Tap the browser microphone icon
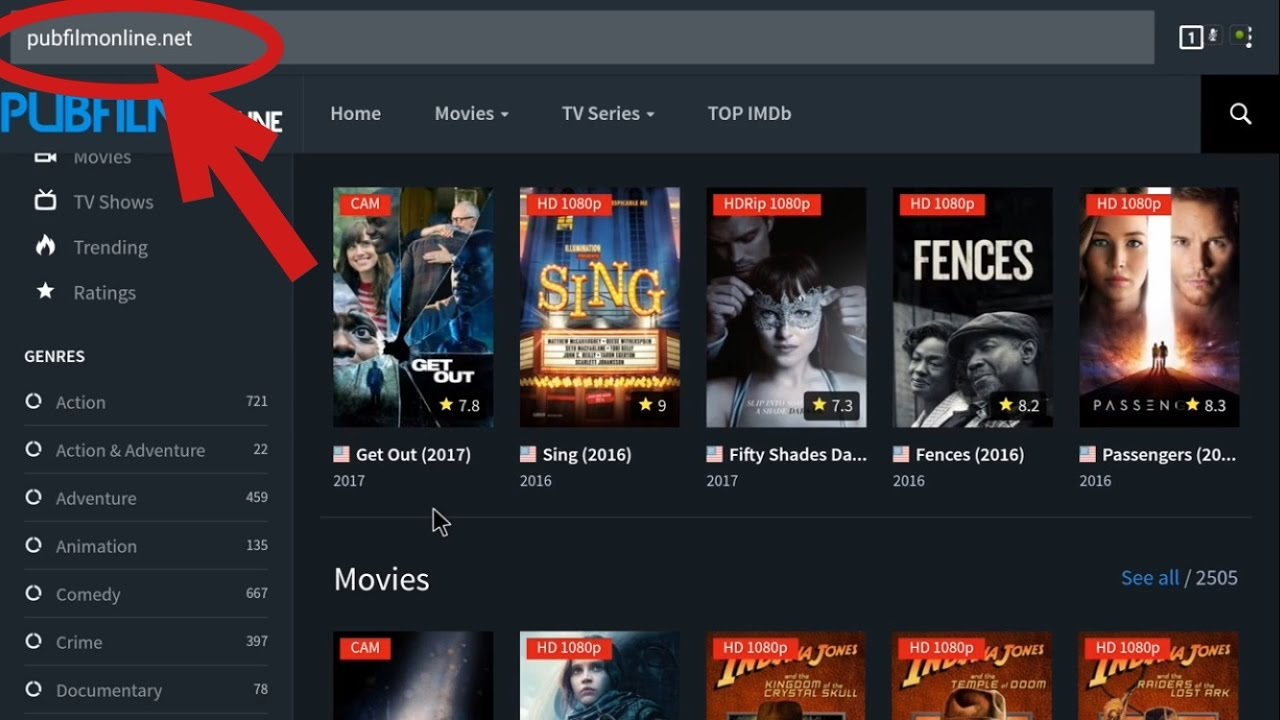Viewport: 1280px width, 720px height. pyautogui.click(x=1213, y=36)
